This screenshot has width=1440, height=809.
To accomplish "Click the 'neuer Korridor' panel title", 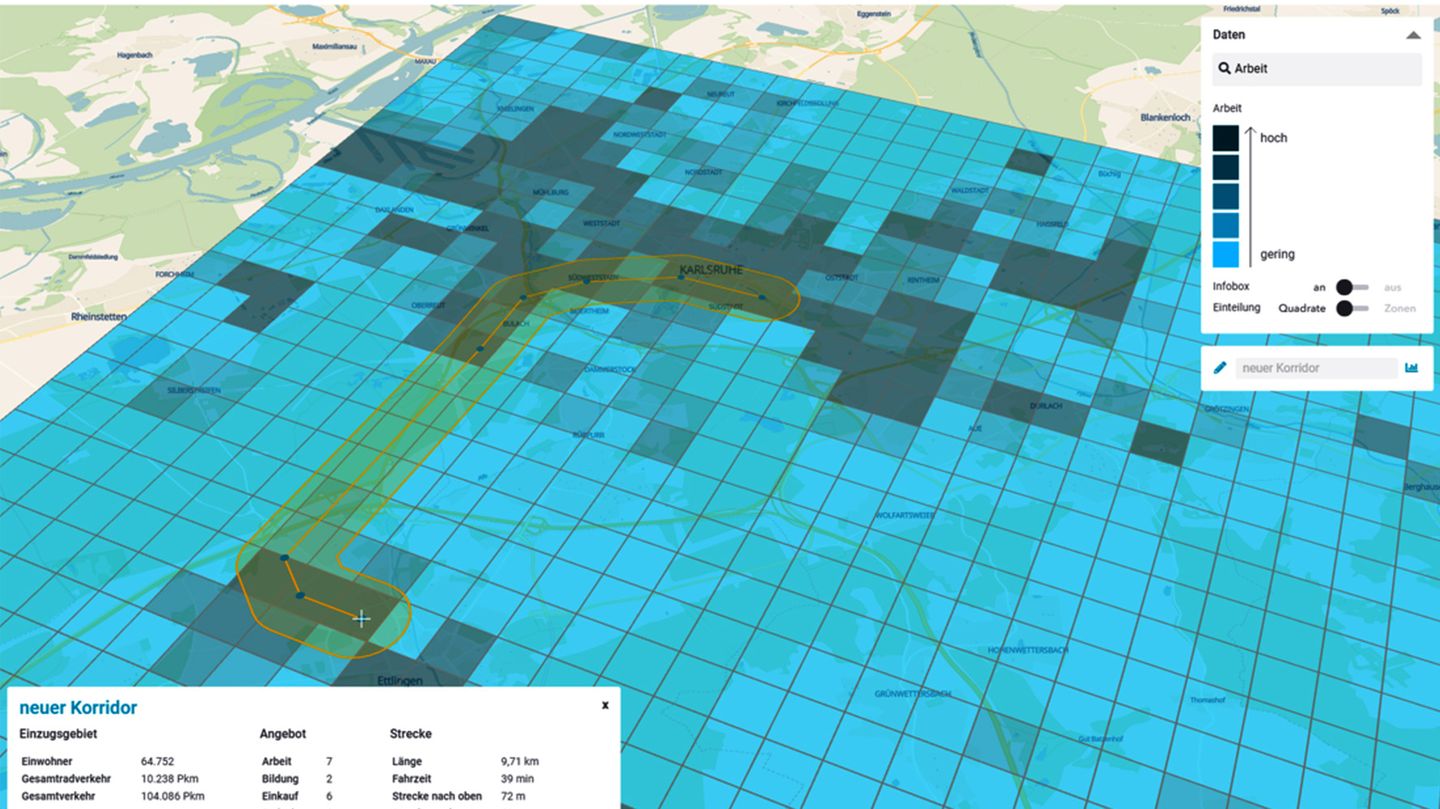I will 78,708.
